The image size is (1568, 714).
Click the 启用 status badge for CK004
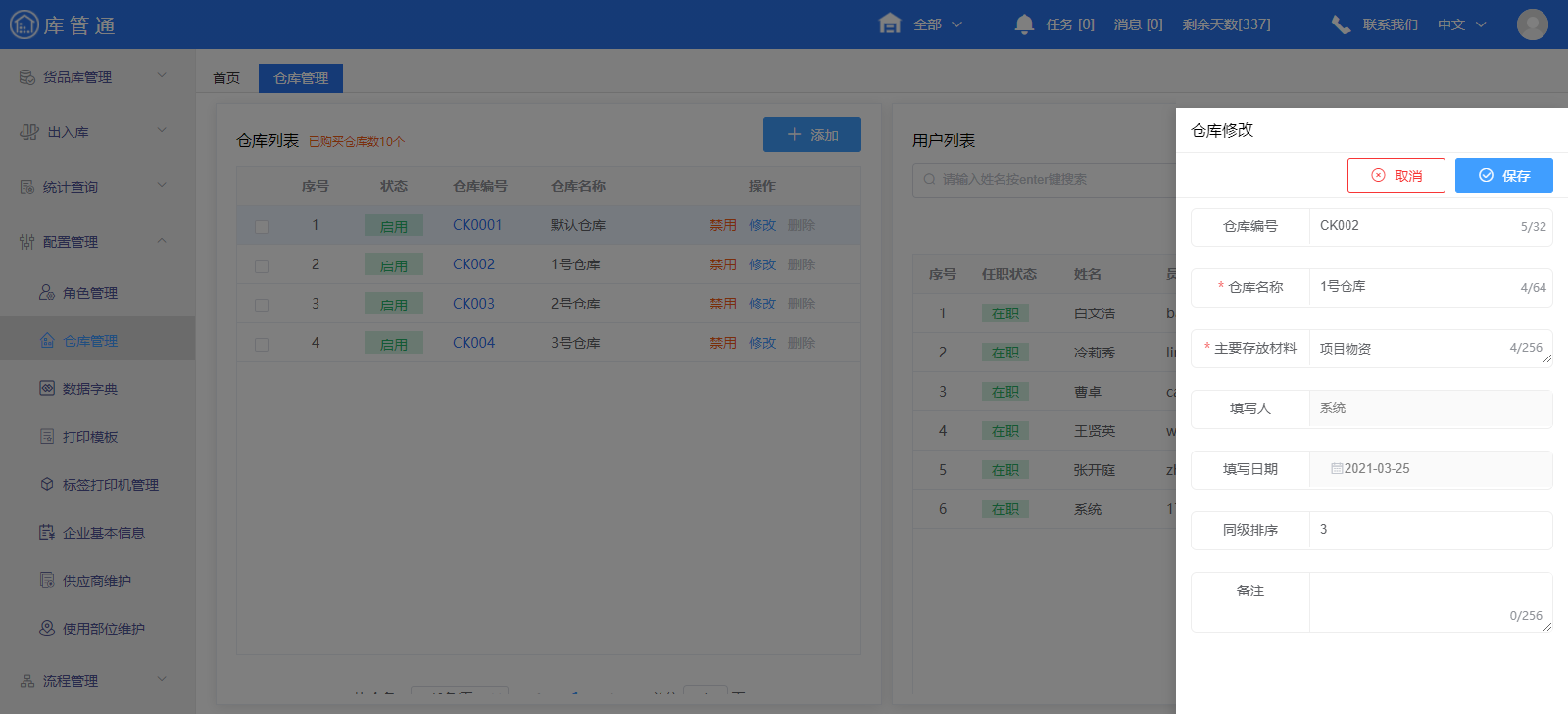(394, 344)
